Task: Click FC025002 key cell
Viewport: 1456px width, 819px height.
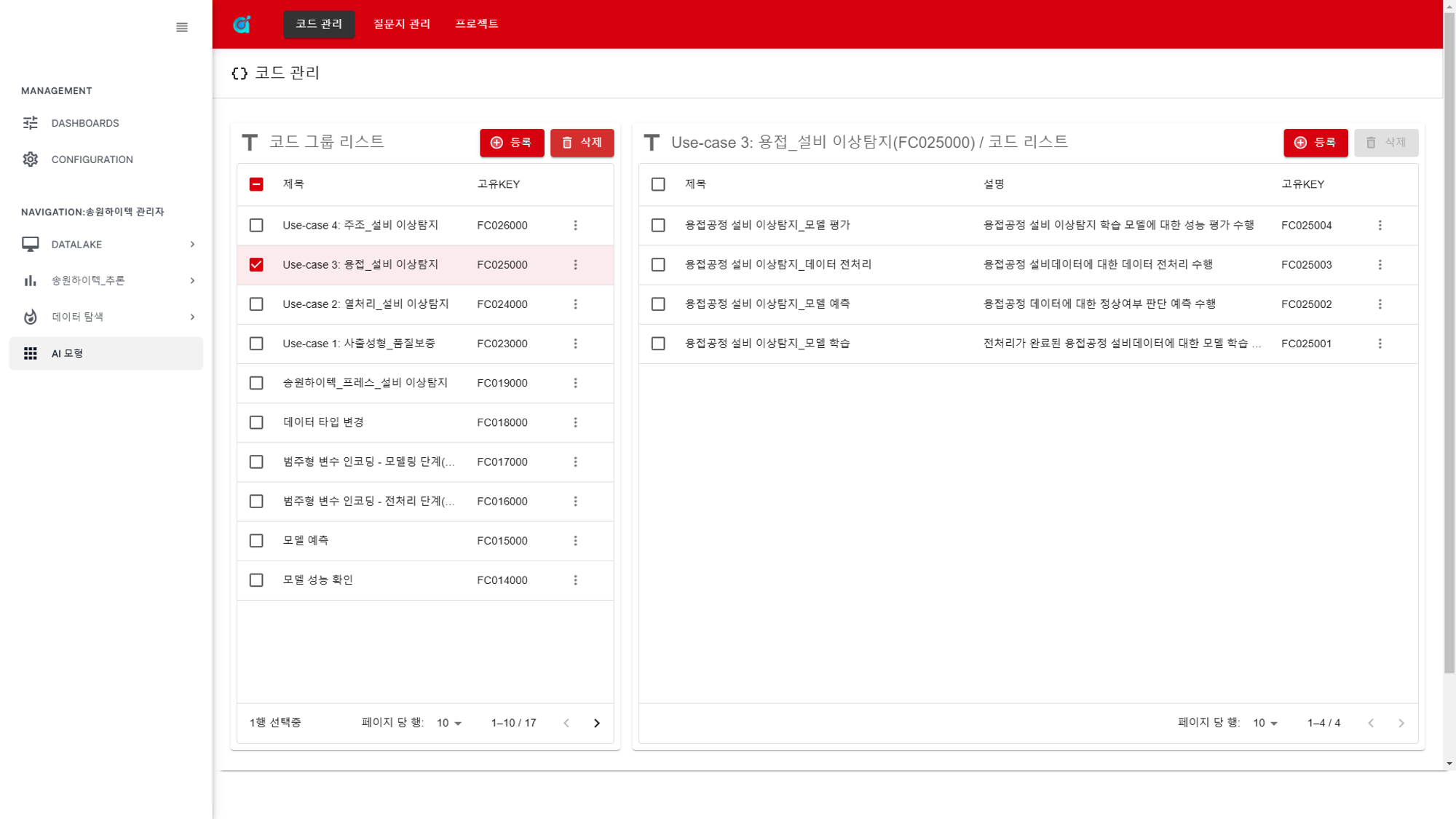Action: [1307, 304]
